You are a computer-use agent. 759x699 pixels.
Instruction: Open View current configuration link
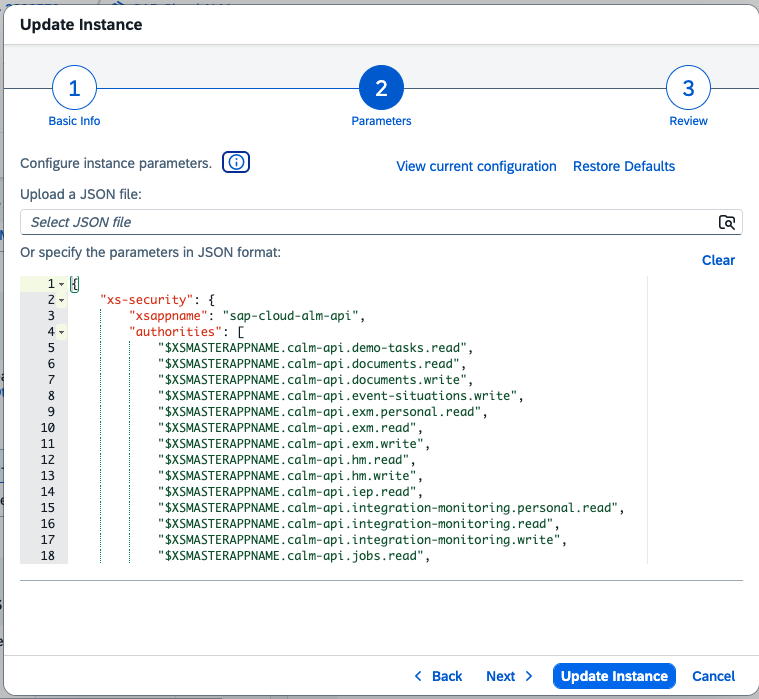tap(476, 166)
